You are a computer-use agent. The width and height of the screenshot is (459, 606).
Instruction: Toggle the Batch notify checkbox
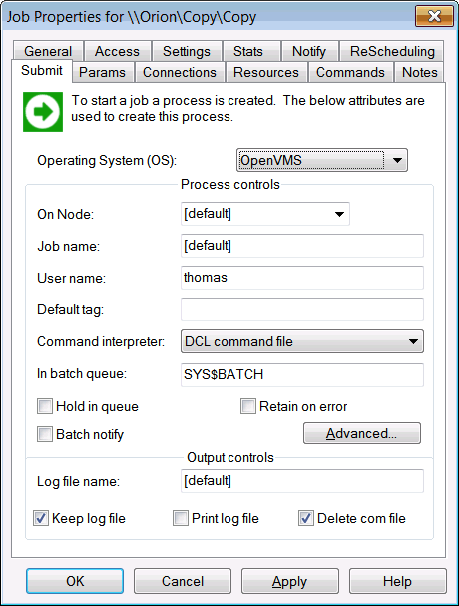coord(45,434)
